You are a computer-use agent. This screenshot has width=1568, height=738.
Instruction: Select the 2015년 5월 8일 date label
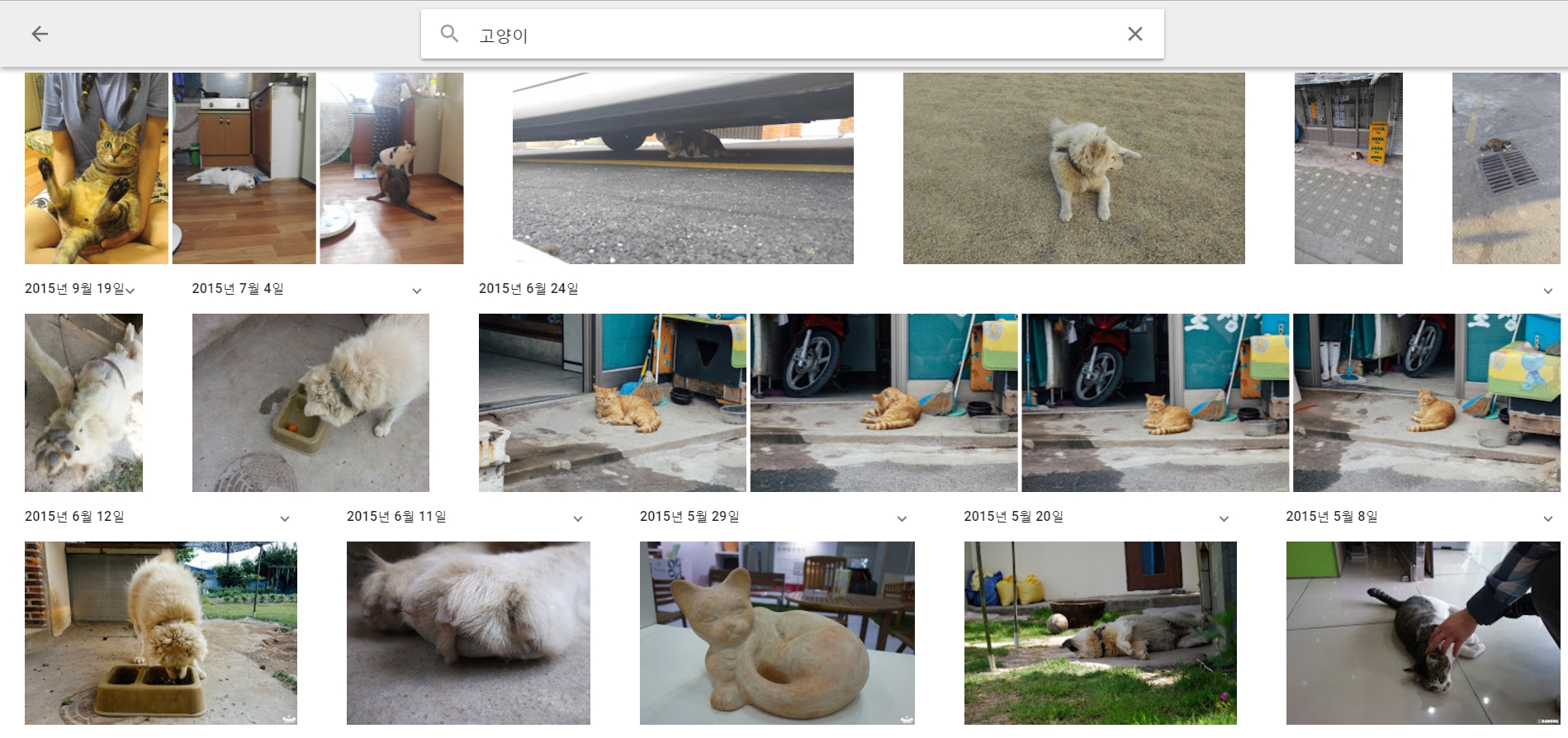[x=1332, y=517]
